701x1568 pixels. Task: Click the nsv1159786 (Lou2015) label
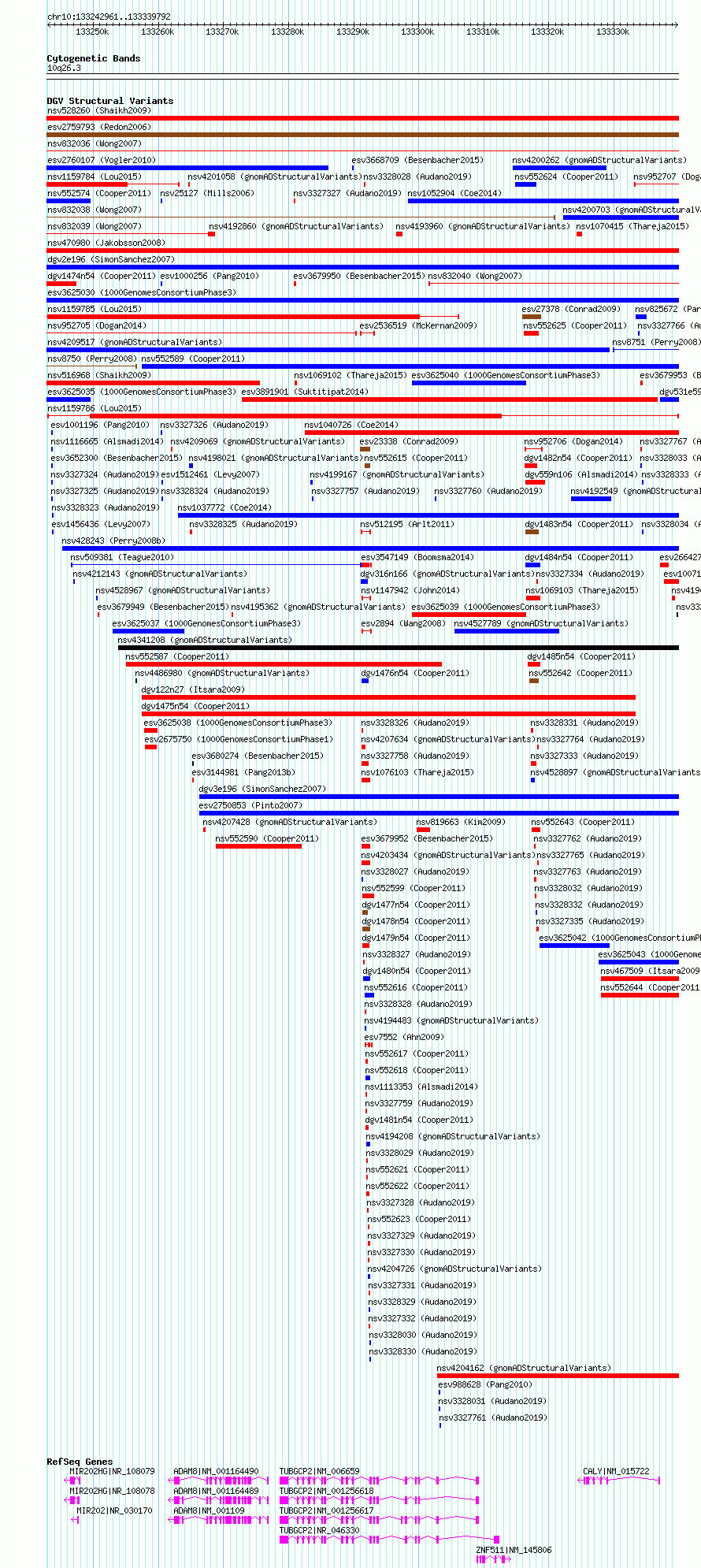pyautogui.click(x=95, y=408)
